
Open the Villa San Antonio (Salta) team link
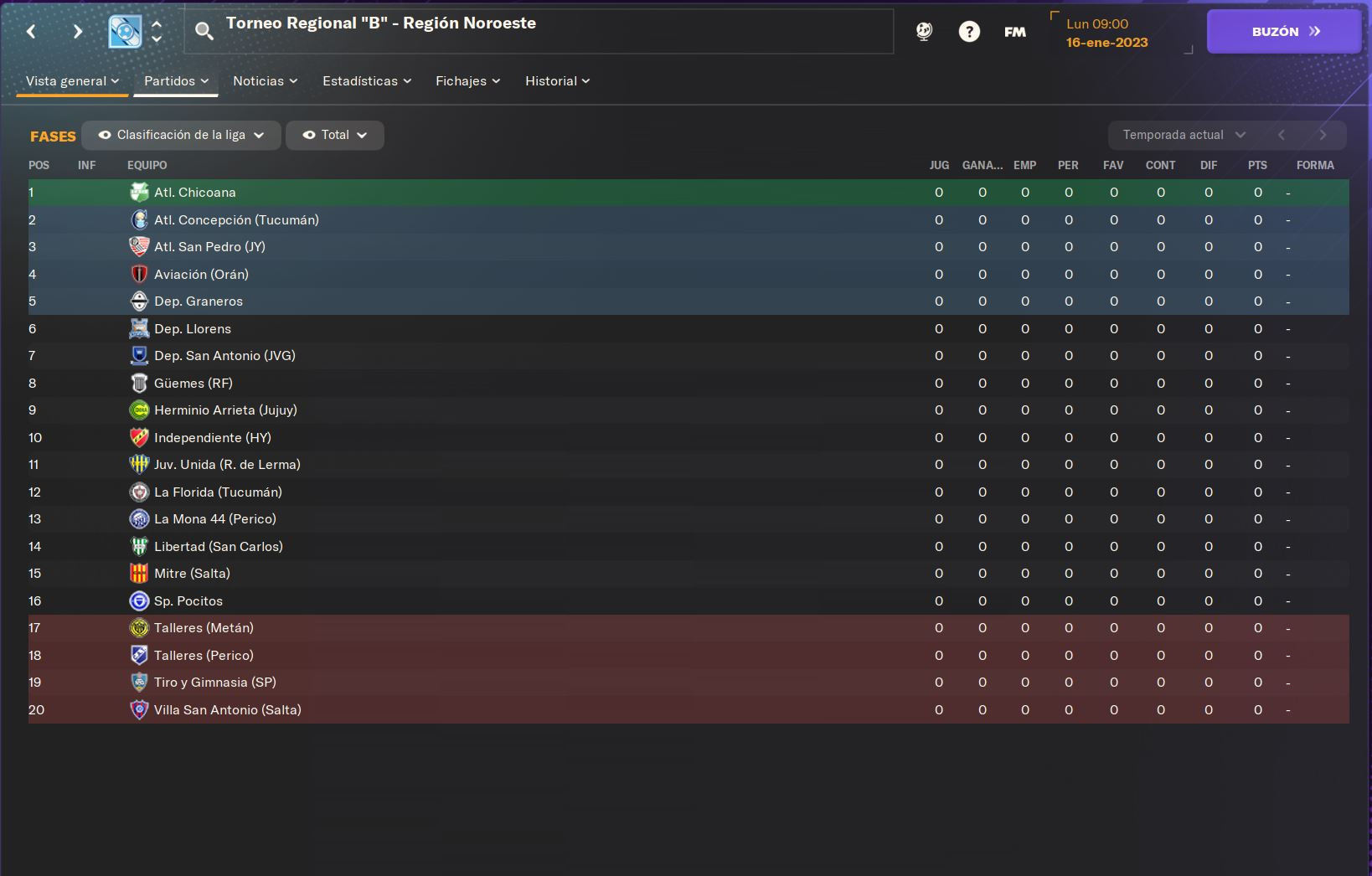(228, 710)
